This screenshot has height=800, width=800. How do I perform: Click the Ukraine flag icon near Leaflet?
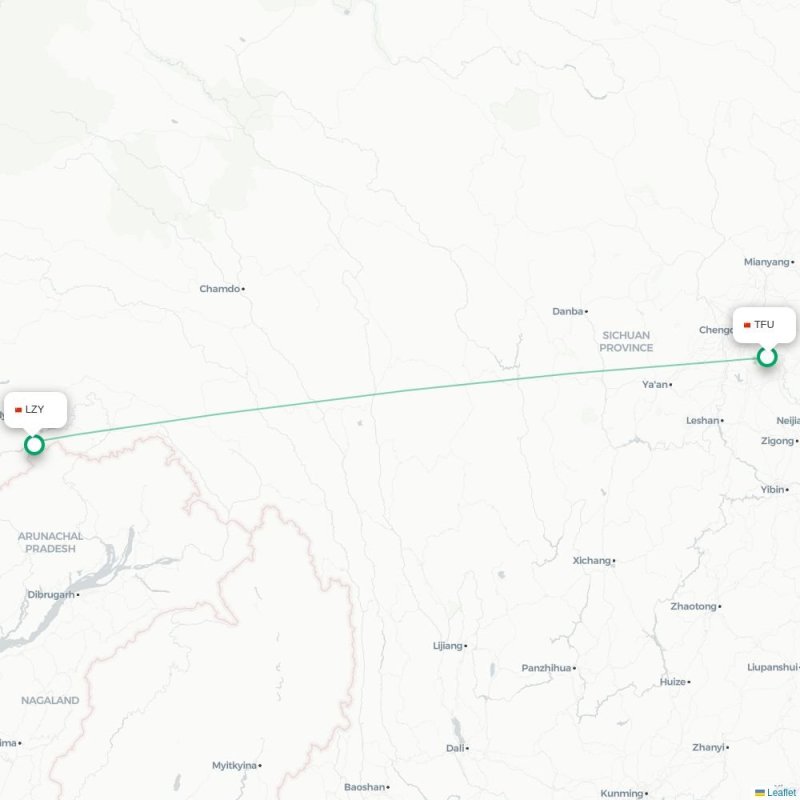point(760,792)
